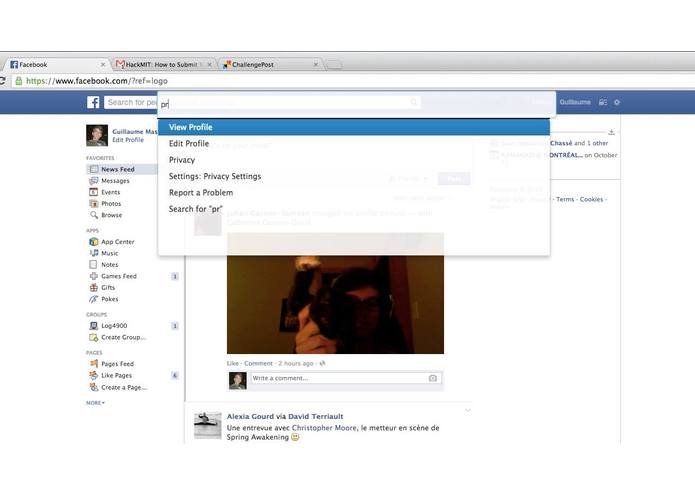Click the browser address bar URL
Screen dimensions: 695x494
tap(97, 81)
